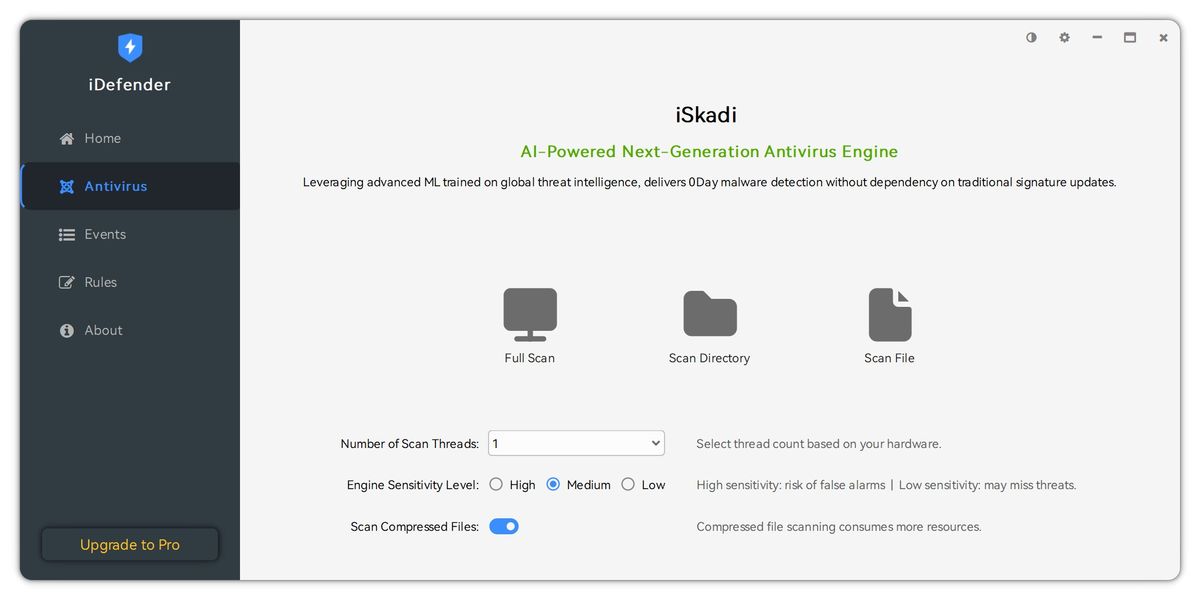The image size is (1200, 600).
Task: Disable the Scan Compressed Files switch
Action: pos(504,527)
